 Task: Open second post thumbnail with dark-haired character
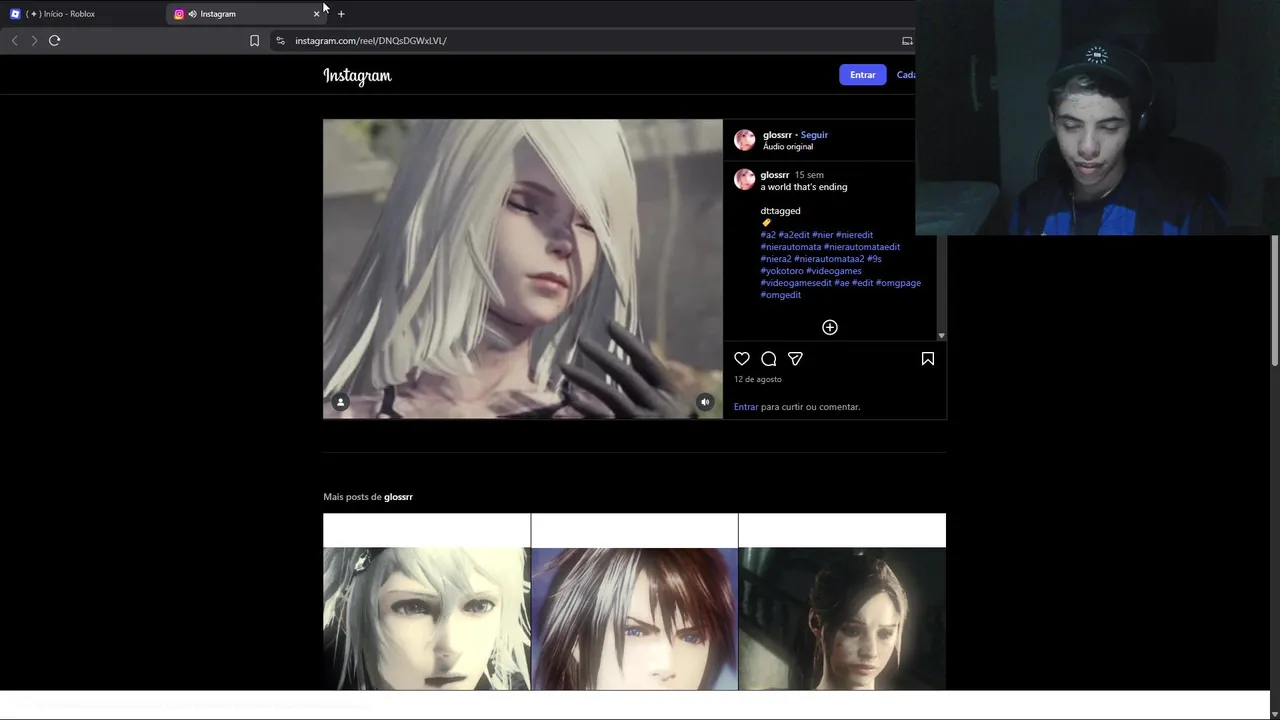pyautogui.click(x=635, y=602)
